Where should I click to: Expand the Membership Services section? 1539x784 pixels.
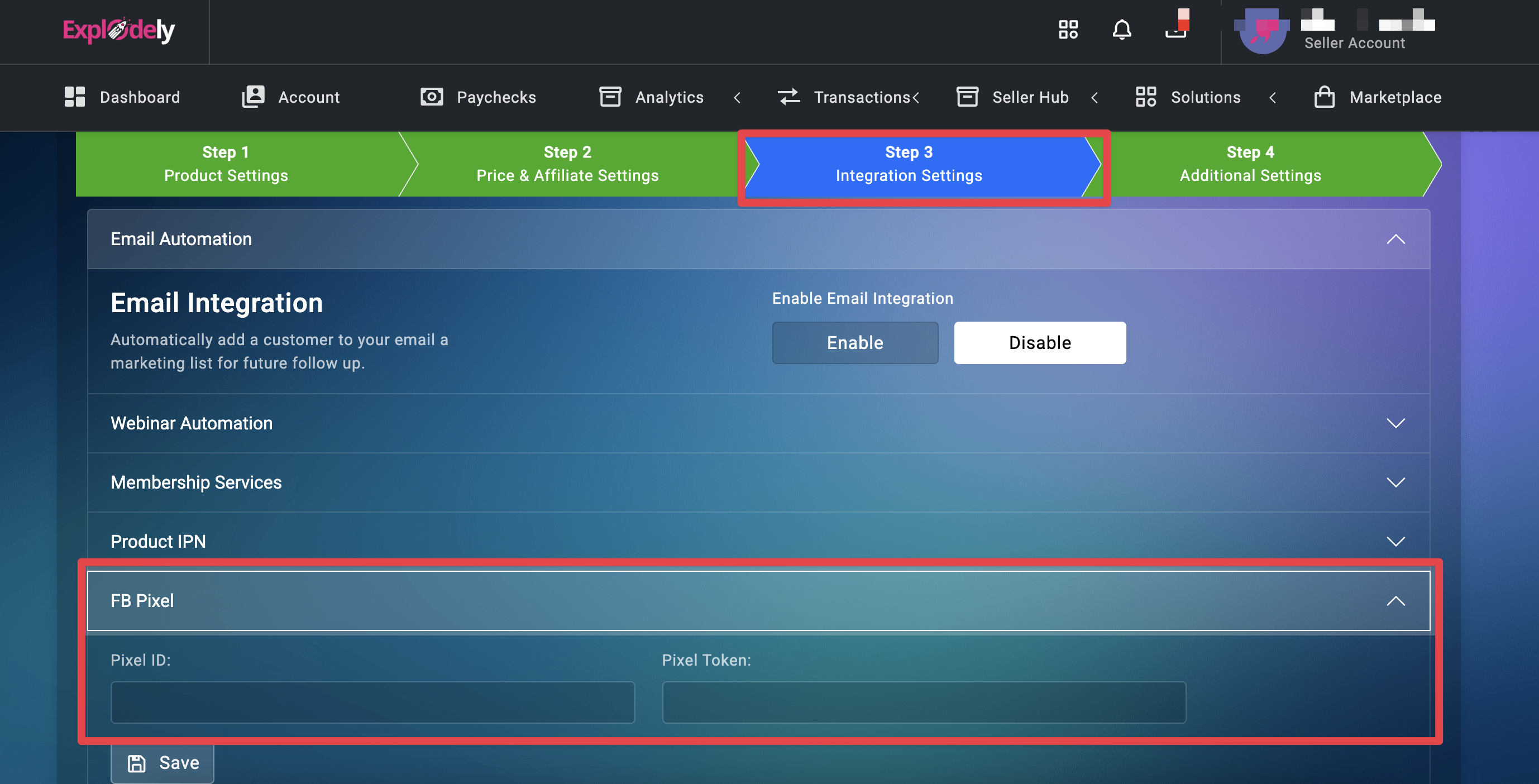pyautogui.click(x=1395, y=482)
